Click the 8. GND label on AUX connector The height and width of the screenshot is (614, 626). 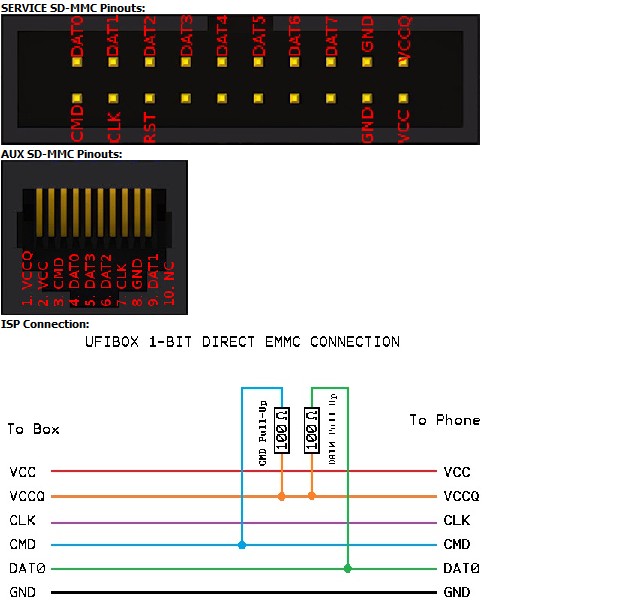click(137, 282)
